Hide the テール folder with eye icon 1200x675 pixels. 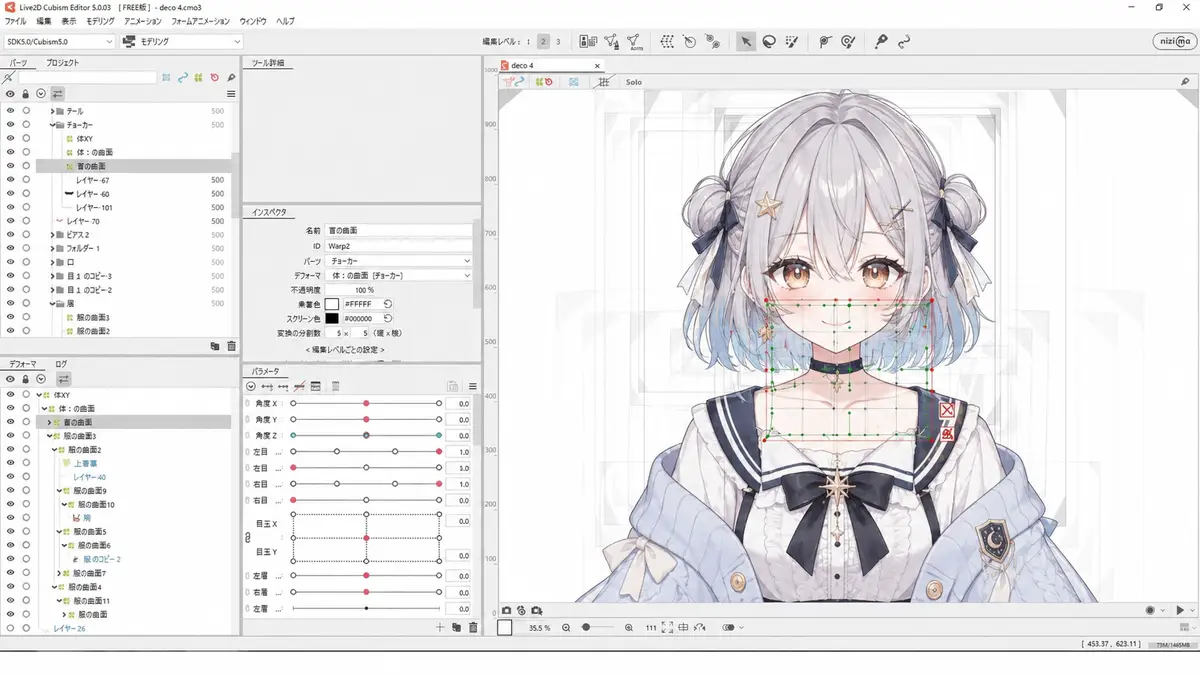coord(10,111)
